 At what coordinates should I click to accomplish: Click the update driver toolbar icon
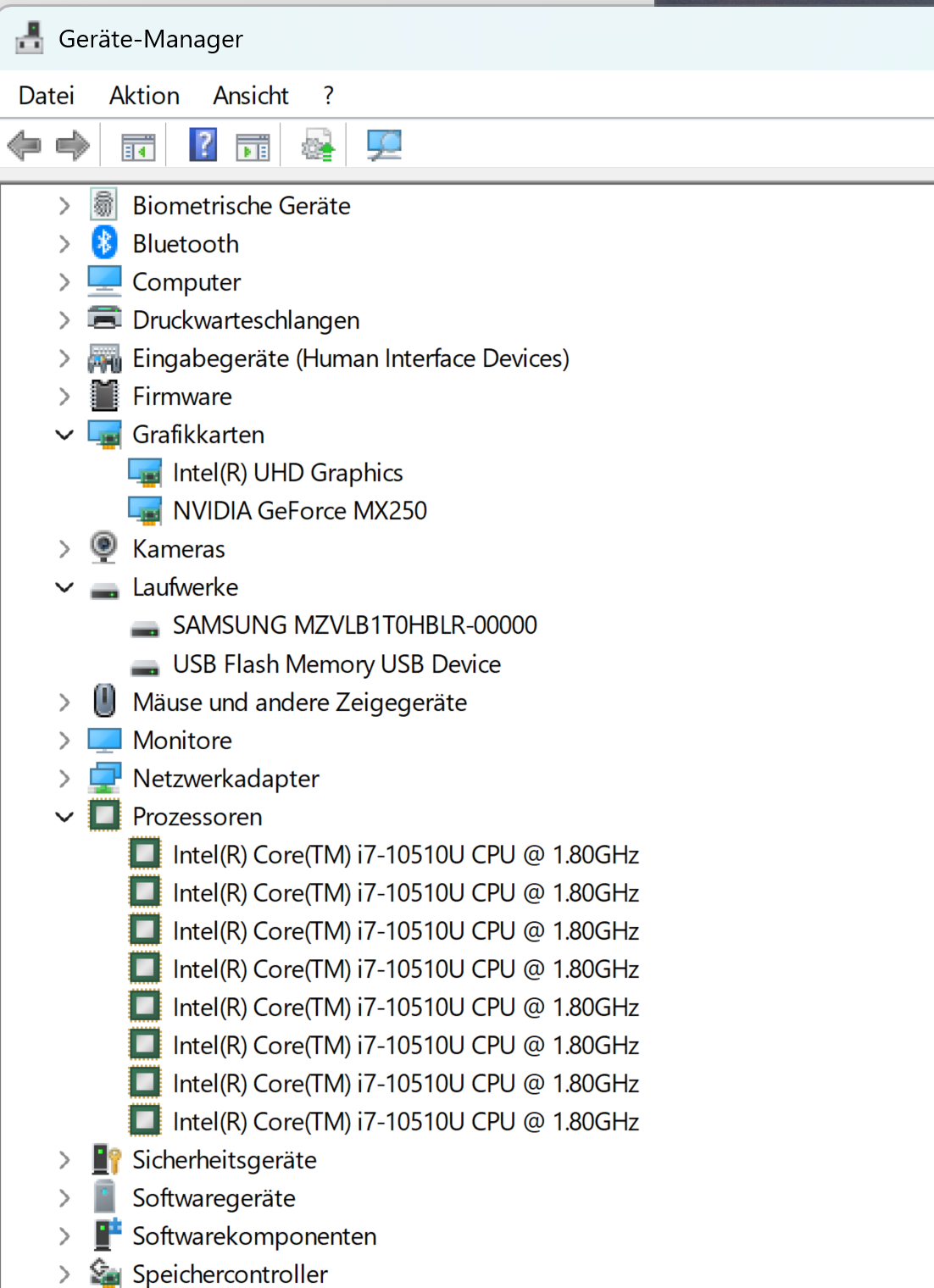318,146
